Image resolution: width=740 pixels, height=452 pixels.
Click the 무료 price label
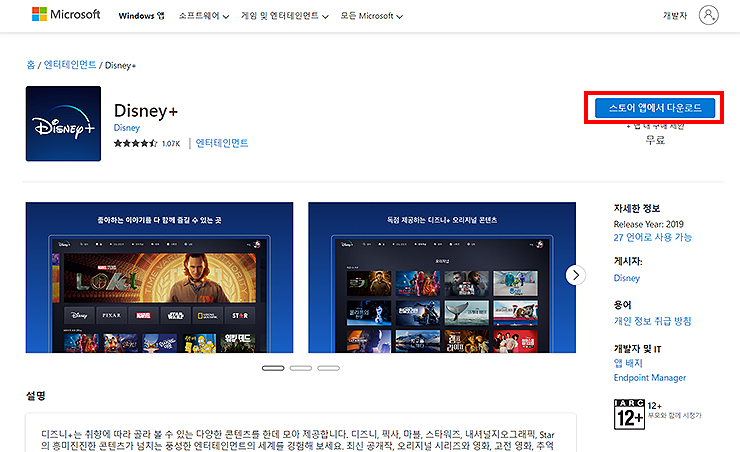(x=655, y=140)
